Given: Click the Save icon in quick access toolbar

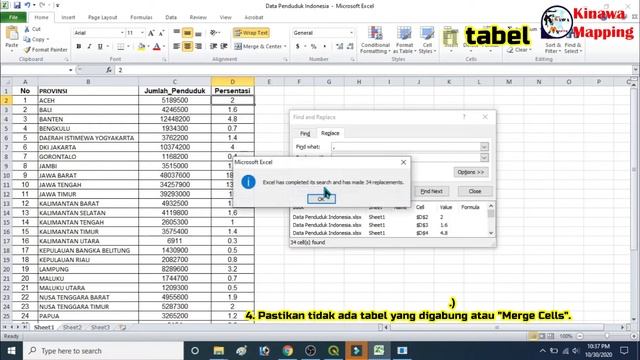Looking at the screenshot, I should (17, 5).
